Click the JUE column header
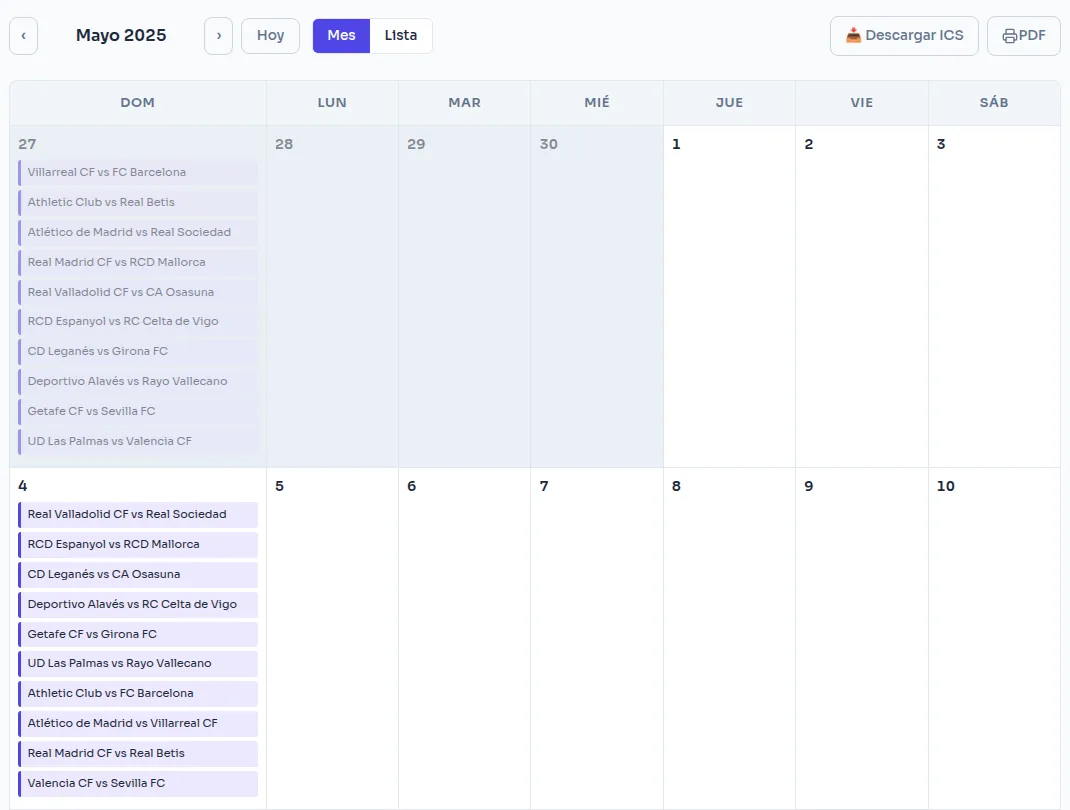1070x810 pixels. click(x=729, y=102)
